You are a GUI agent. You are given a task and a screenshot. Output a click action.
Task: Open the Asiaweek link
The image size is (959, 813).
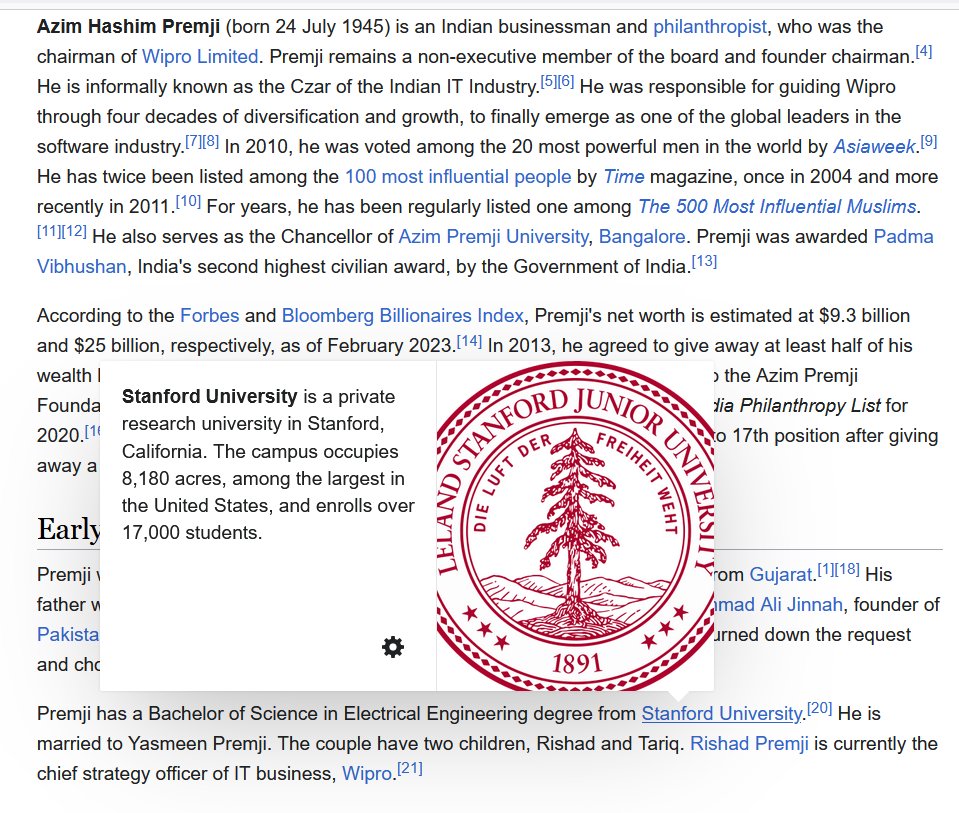tap(875, 147)
